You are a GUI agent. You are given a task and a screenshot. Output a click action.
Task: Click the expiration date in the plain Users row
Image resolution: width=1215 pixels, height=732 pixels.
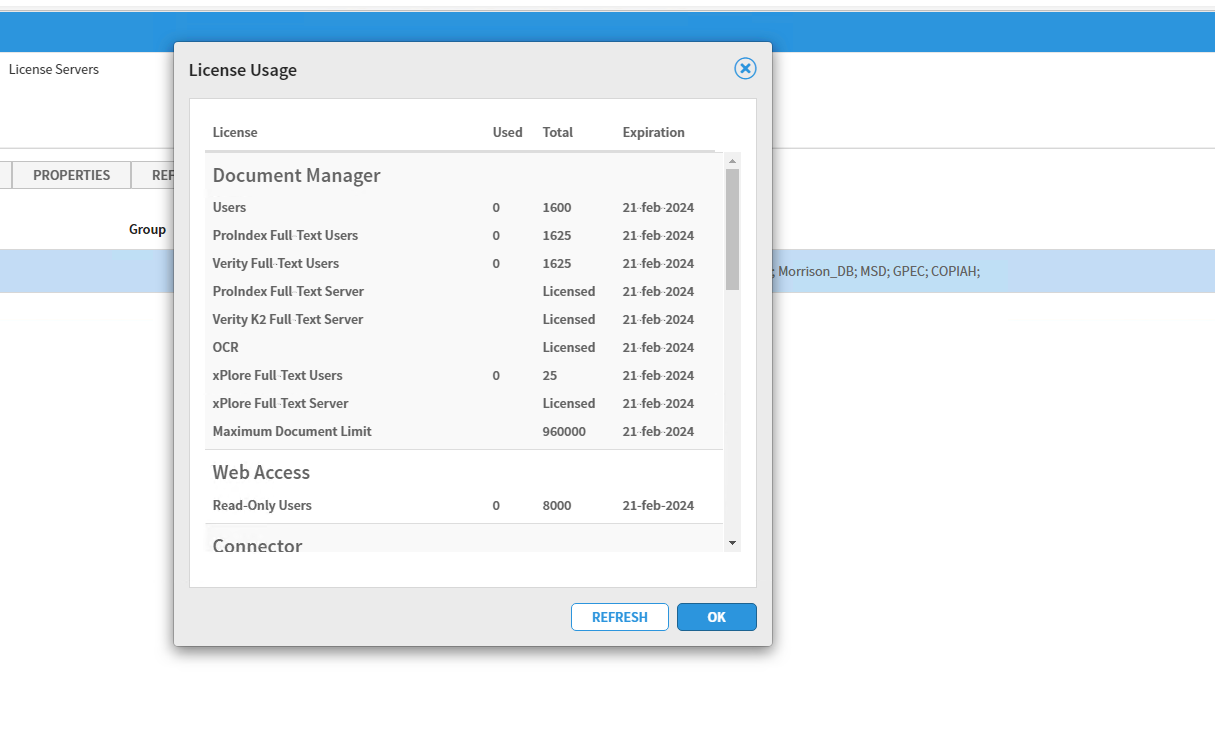pos(658,207)
